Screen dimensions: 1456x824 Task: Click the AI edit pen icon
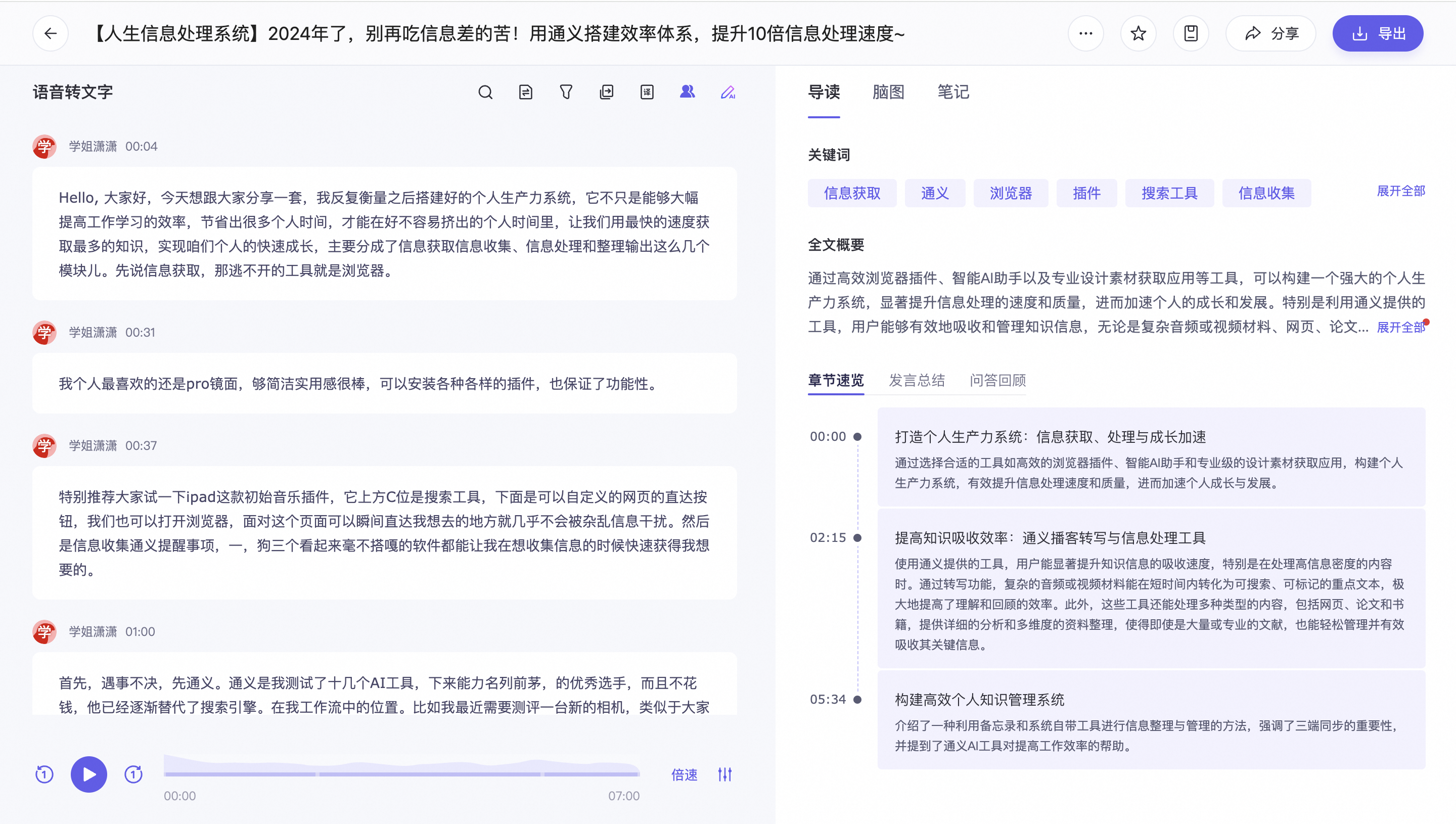point(727,92)
